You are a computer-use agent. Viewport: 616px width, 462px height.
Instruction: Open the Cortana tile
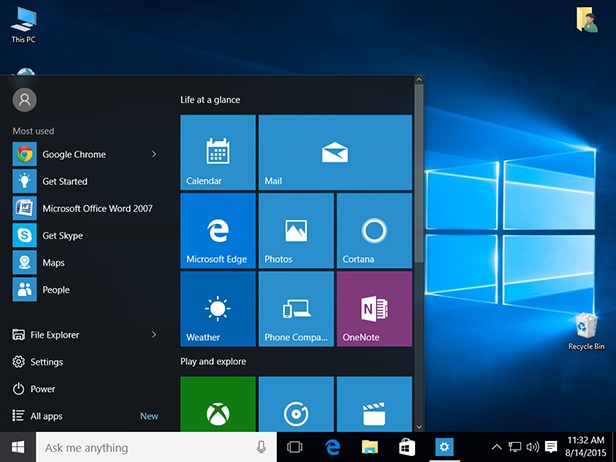pos(373,230)
